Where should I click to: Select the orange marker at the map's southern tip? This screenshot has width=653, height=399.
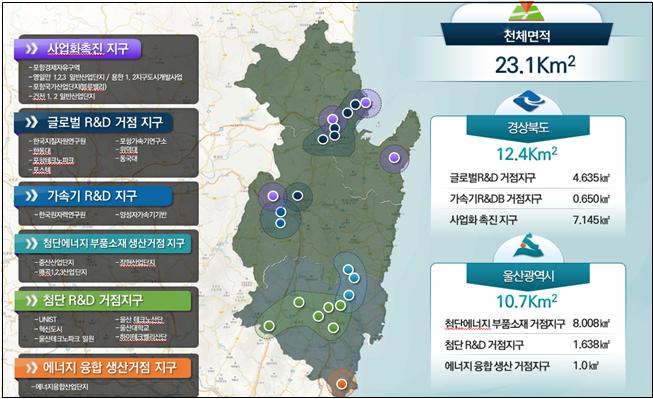(x=341, y=384)
